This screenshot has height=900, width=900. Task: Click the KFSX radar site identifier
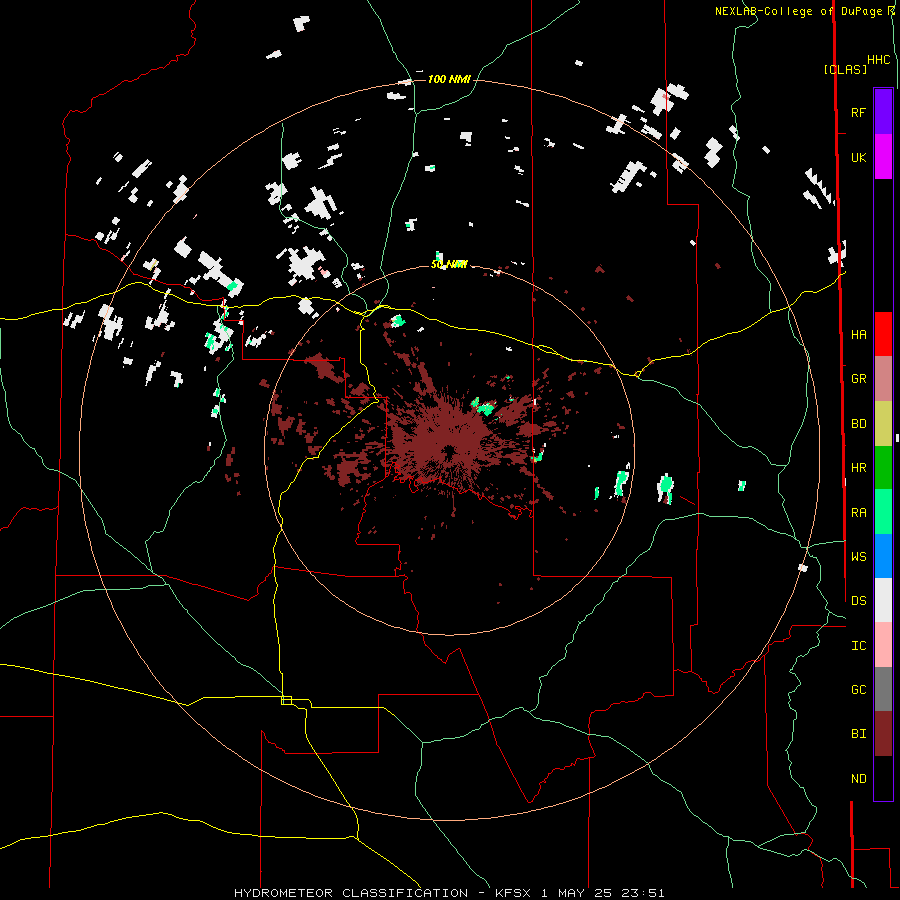point(513,893)
